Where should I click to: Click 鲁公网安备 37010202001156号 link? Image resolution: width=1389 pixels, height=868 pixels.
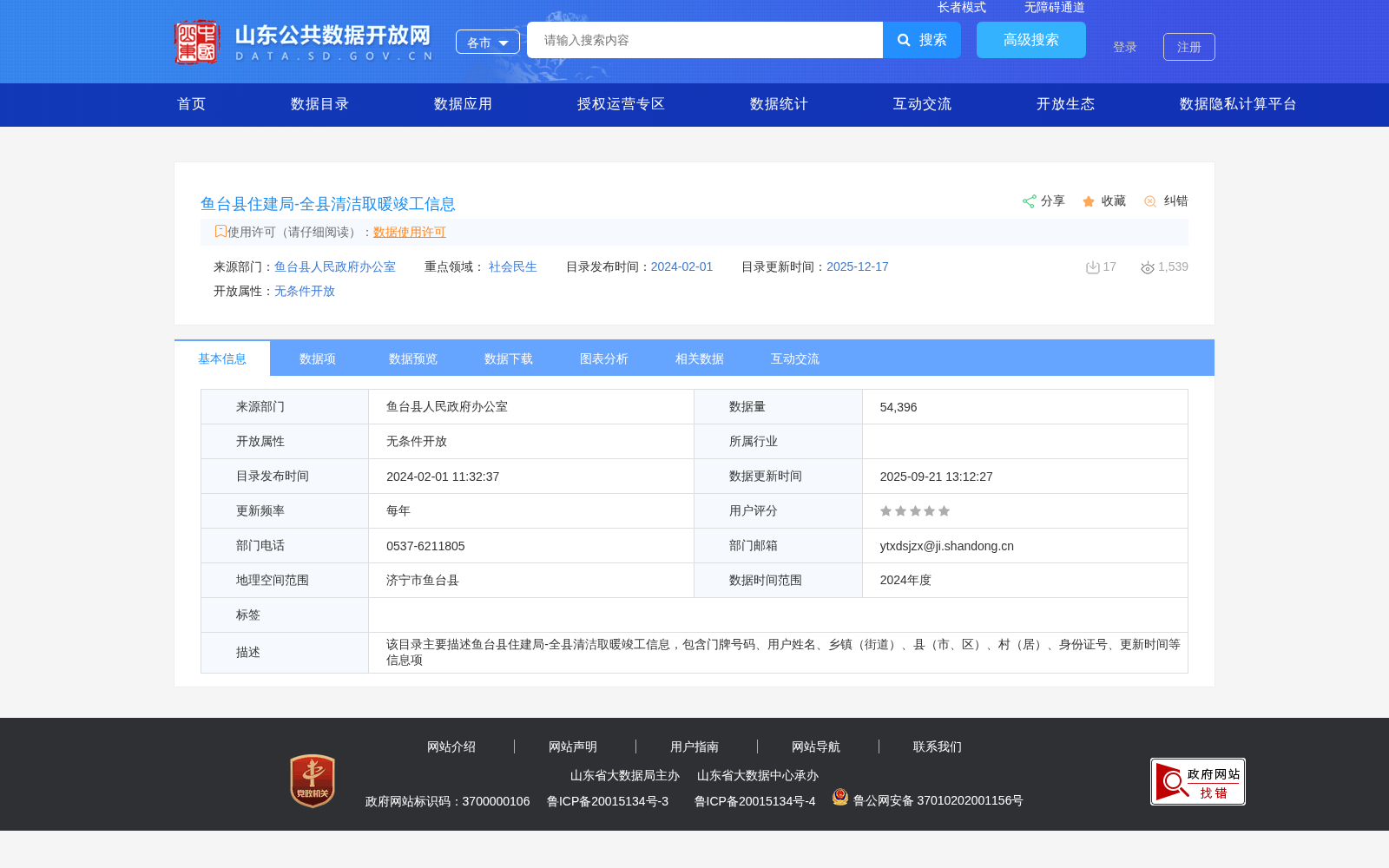938,800
